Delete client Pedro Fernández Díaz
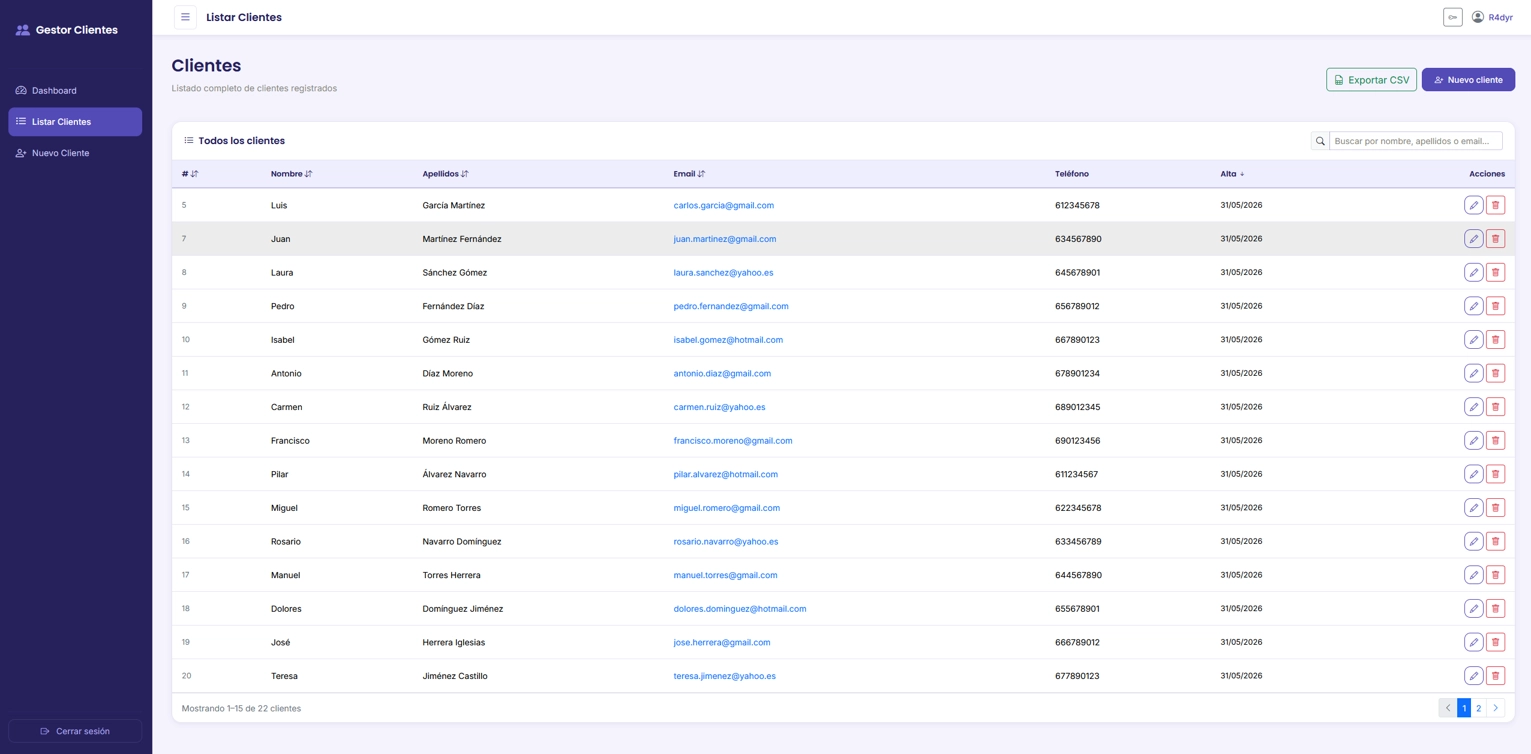 pyautogui.click(x=1496, y=306)
